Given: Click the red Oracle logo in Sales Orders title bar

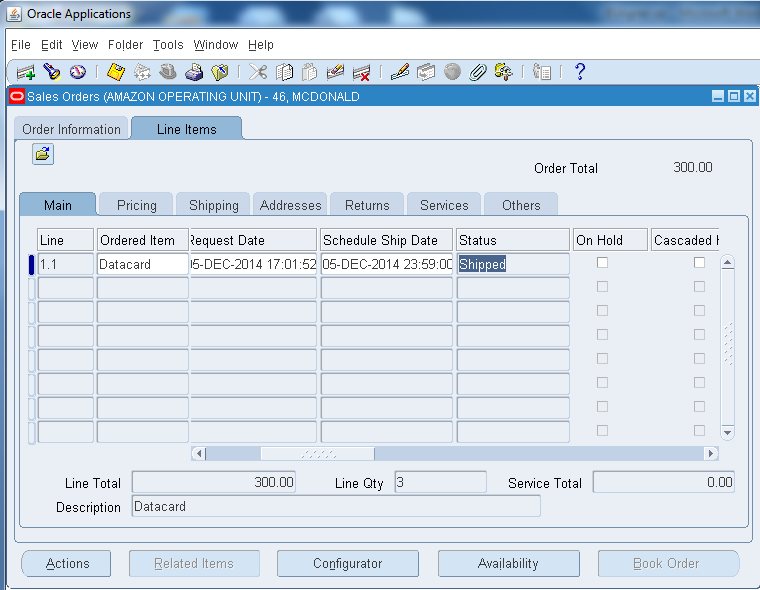Looking at the screenshot, I should pyautogui.click(x=17, y=96).
